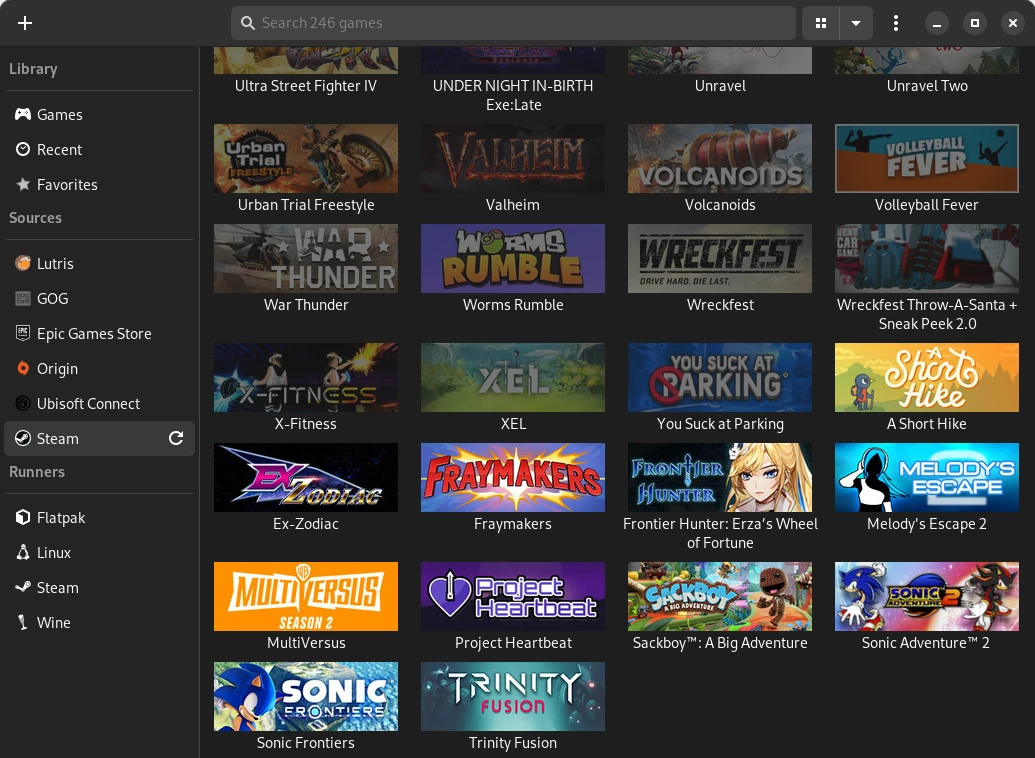
Task: Select Linux runner
Action: [99, 553]
